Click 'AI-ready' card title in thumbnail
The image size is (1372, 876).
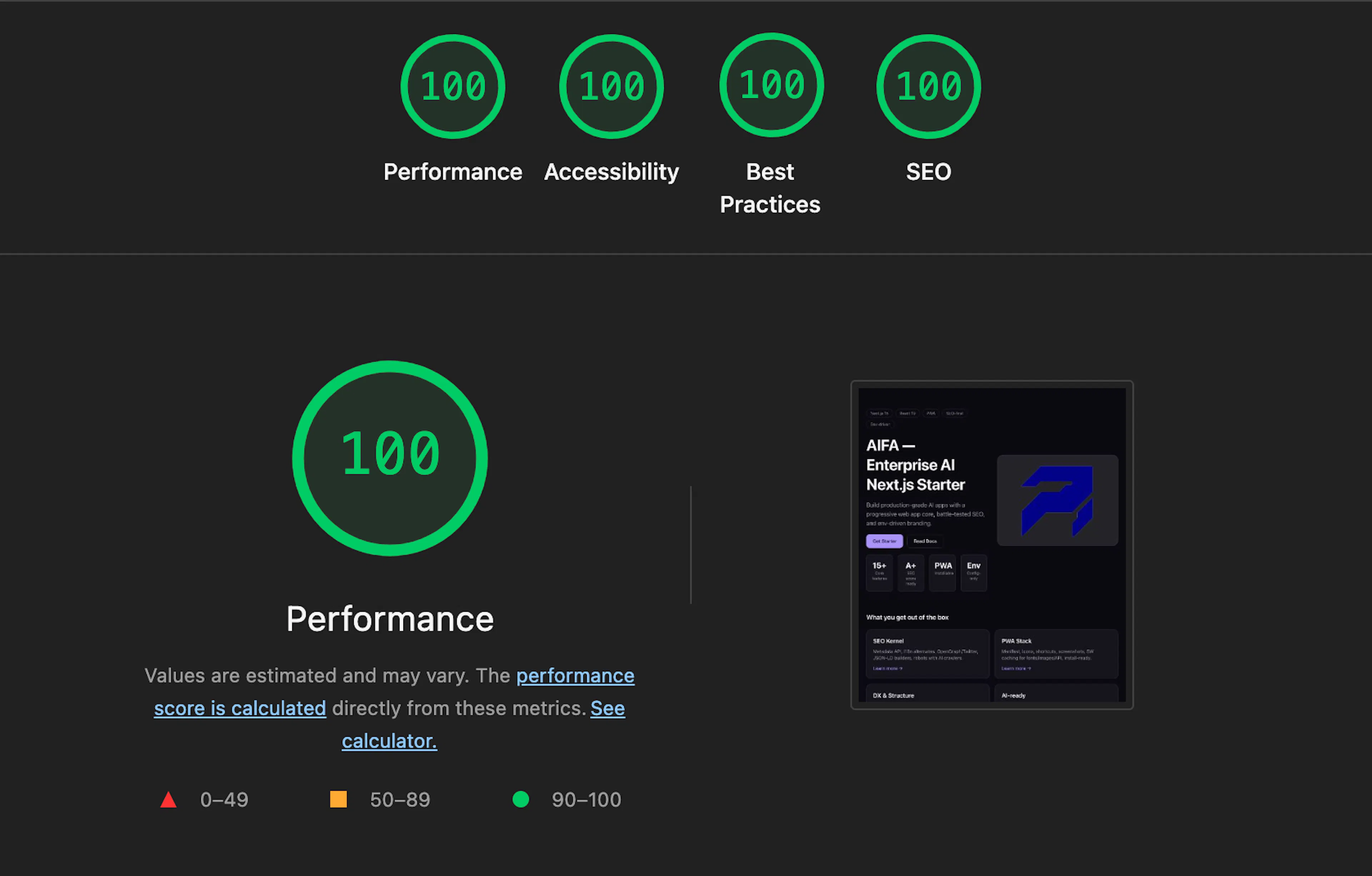tap(1013, 695)
